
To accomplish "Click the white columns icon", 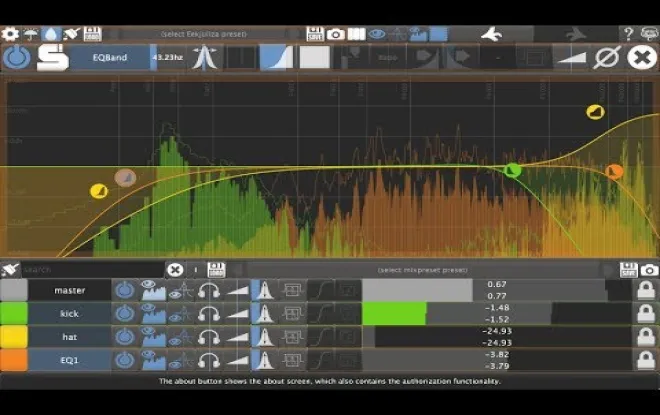I will pos(356,34).
